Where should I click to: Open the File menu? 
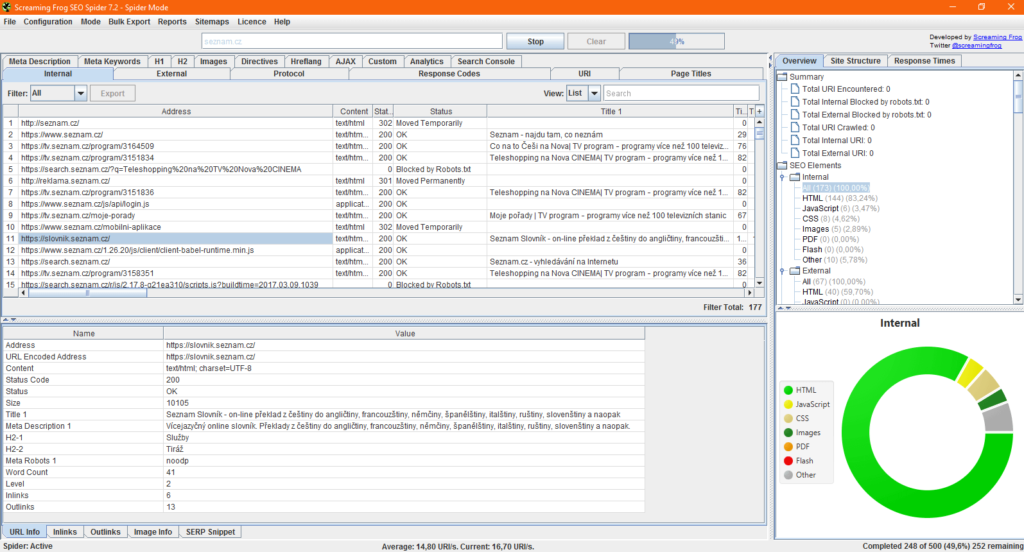click(x=10, y=22)
